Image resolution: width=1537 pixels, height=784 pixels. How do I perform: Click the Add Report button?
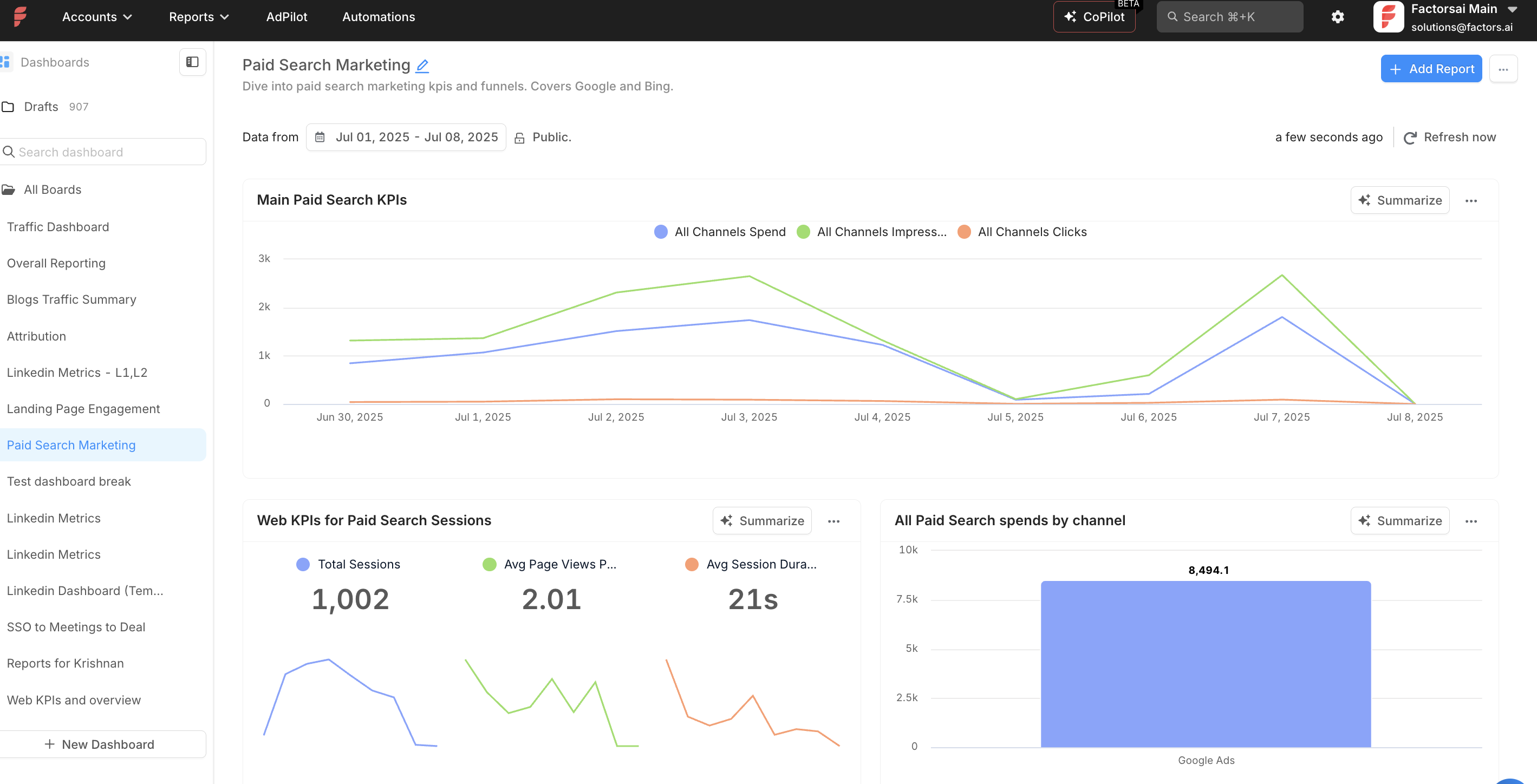point(1431,68)
